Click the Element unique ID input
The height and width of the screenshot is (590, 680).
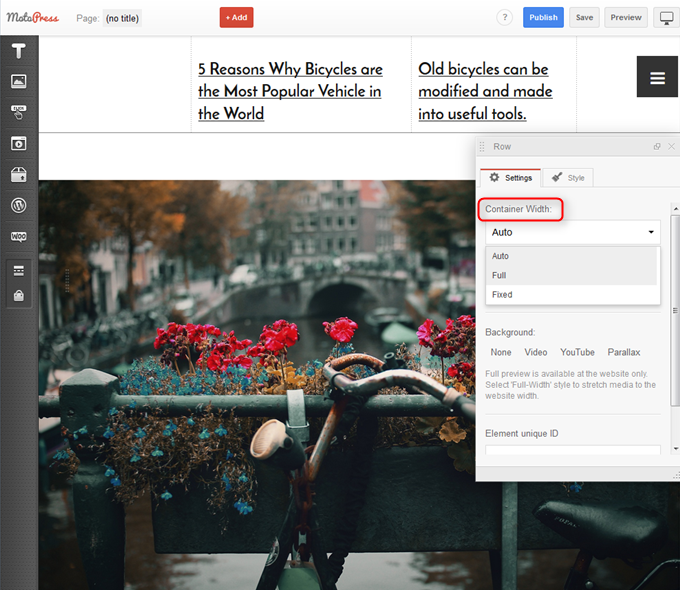572,450
